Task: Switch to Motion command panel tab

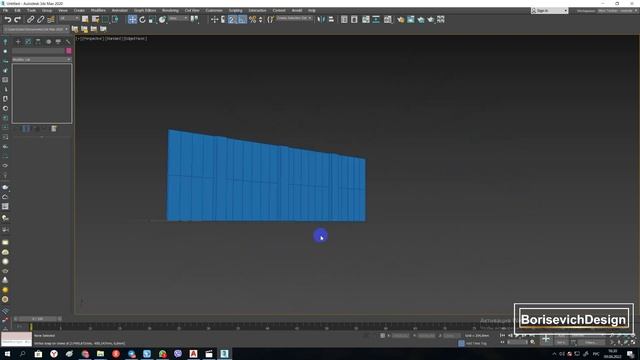Action: pos(48,42)
